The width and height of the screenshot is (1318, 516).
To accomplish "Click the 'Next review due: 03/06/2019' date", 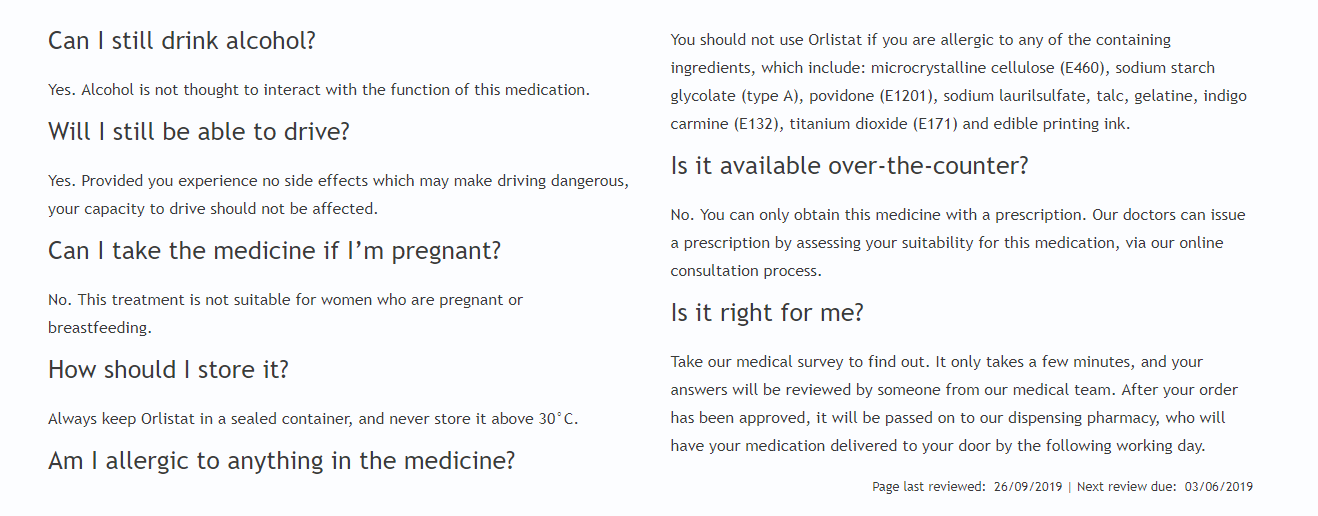I will click(x=1165, y=487).
